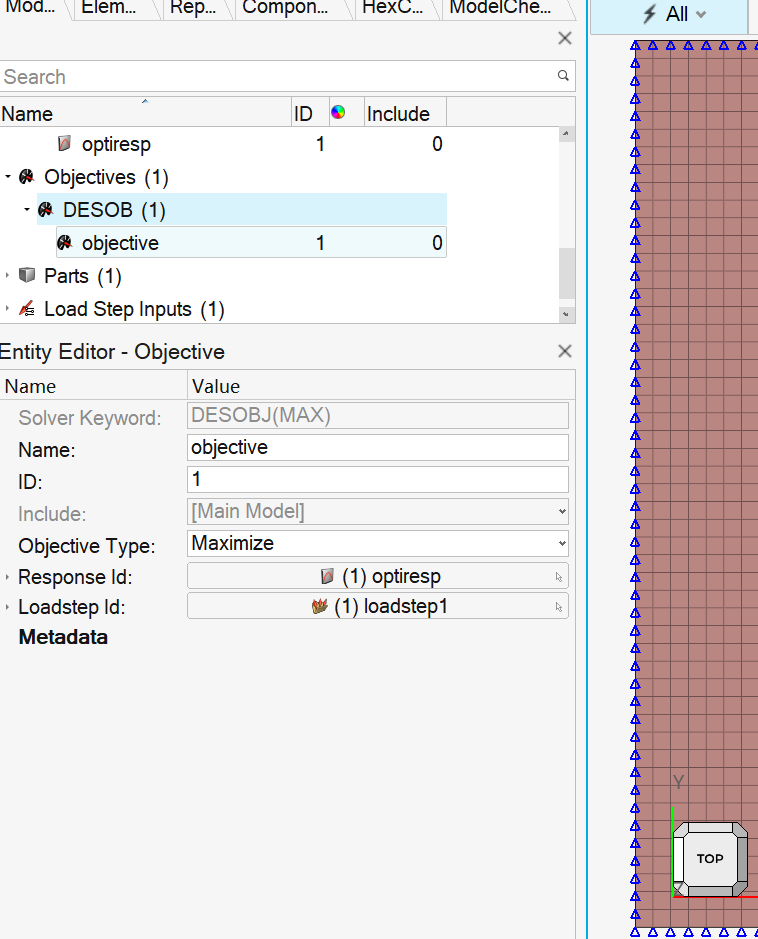This screenshot has width=758, height=939.
Task: Open the Objective Type dropdown
Action: coord(378,543)
